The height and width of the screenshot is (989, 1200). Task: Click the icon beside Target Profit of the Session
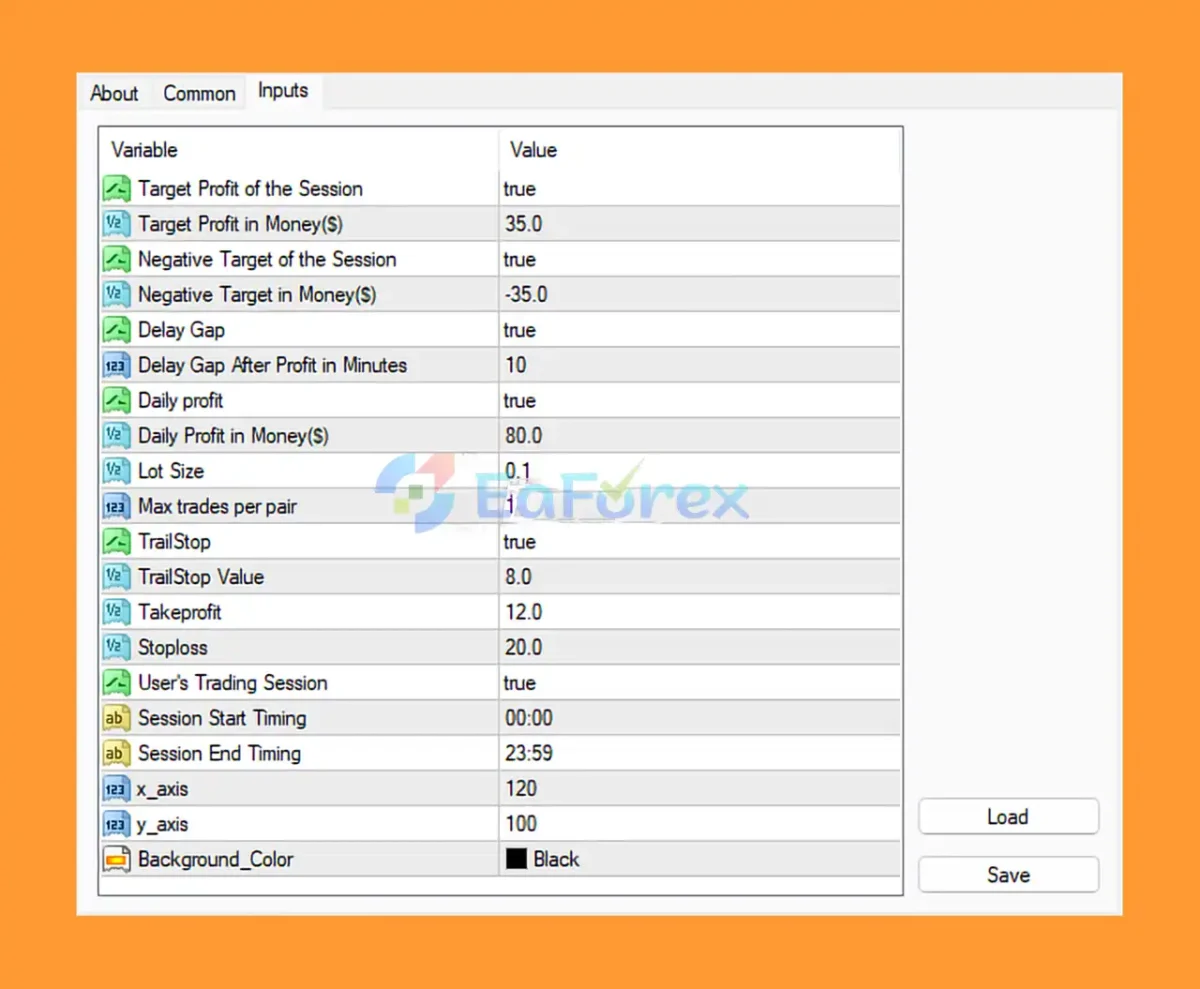pos(117,189)
